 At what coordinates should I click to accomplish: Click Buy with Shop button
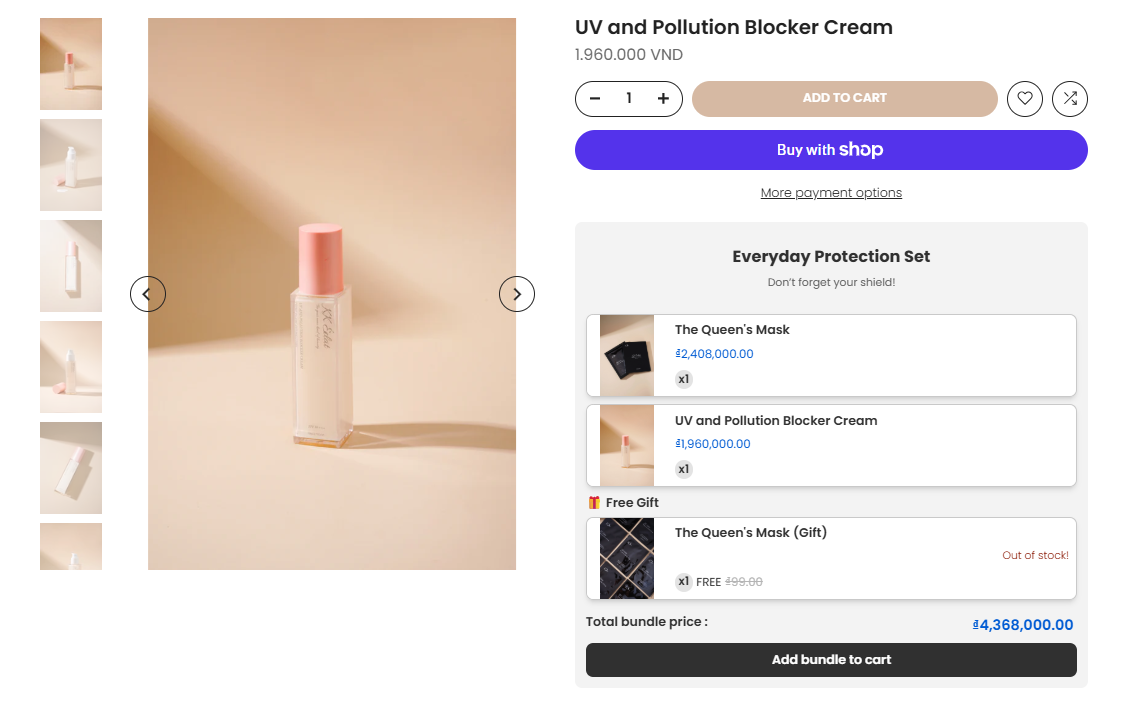point(831,149)
